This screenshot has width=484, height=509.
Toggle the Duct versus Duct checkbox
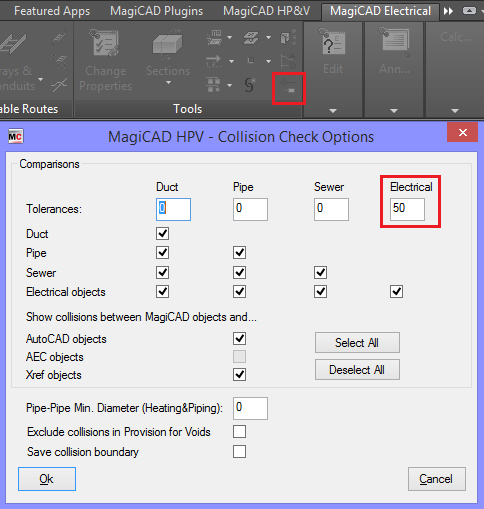(162, 233)
